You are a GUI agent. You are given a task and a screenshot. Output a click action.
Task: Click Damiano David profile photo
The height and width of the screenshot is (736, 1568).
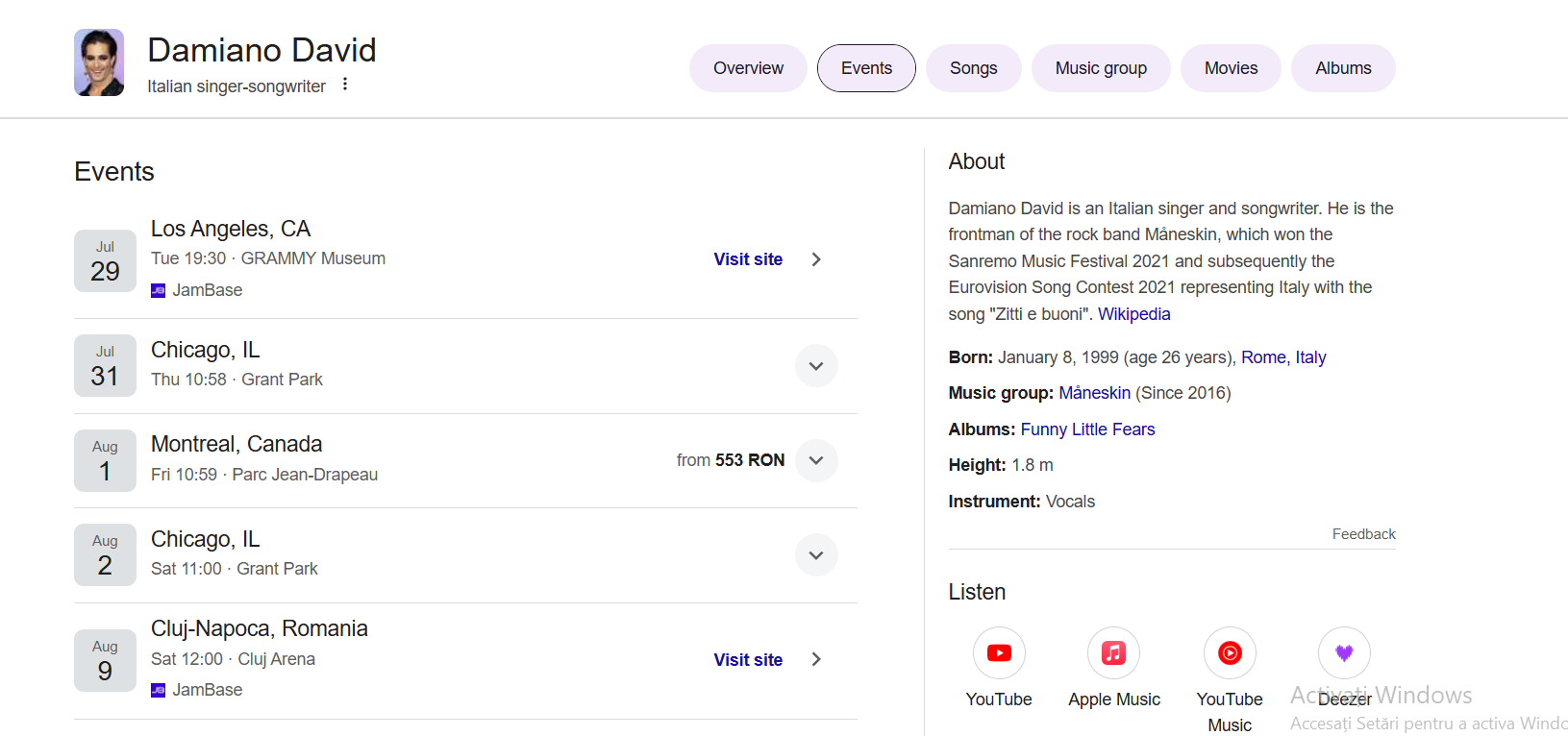coord(99,62)
